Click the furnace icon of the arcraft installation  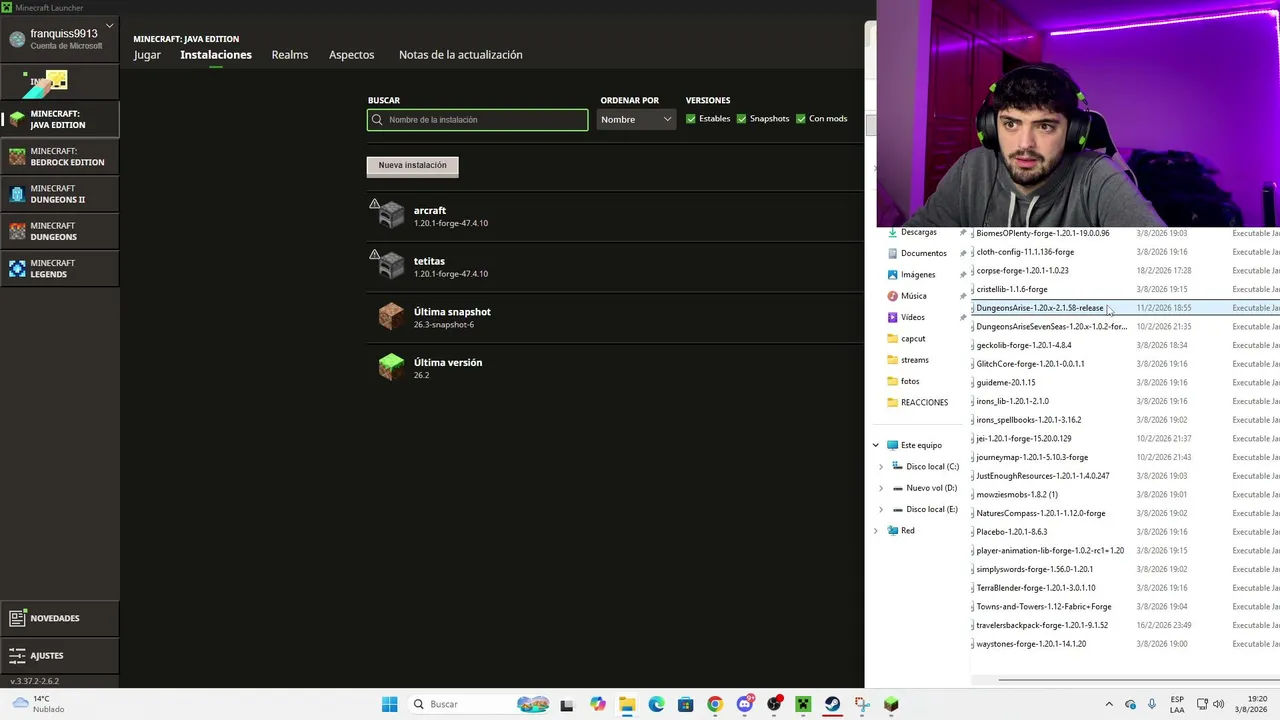(x=391, y=215)
